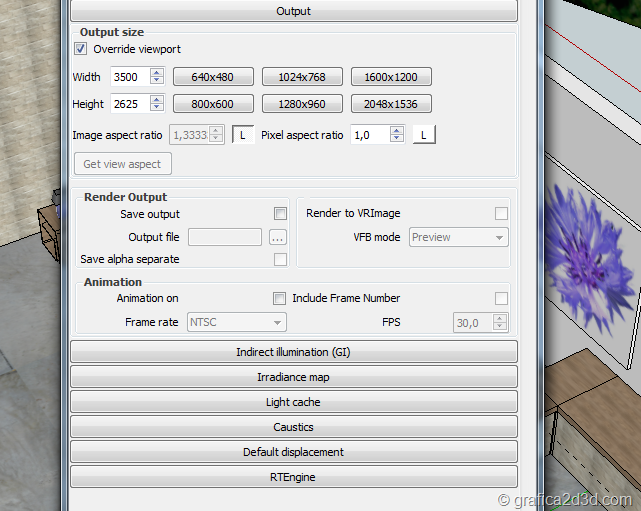The width and height of the screenshot is (641, 511).
Task: Decrease Height using the down spinner arrow
Action: (157, 108)
